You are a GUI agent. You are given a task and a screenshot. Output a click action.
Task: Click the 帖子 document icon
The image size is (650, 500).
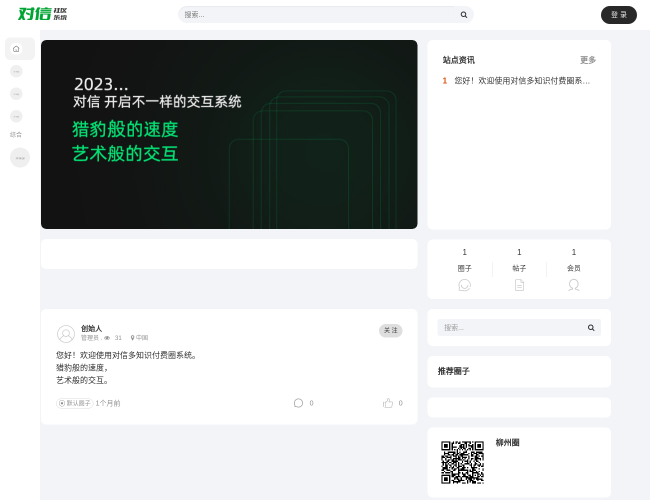pyautogui.click(x=519, y=285)
